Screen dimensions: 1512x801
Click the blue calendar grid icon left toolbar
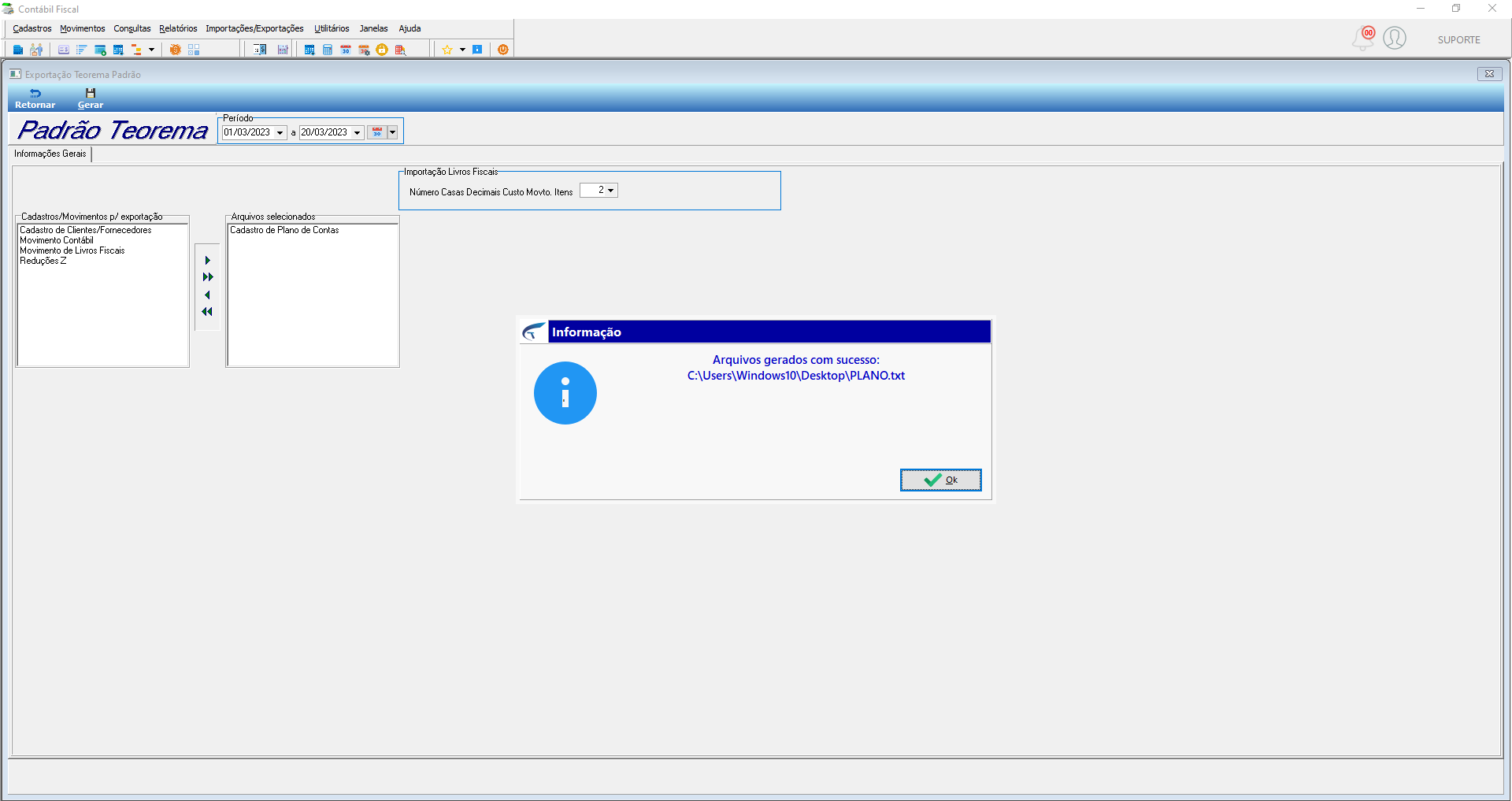tap(118, 50)
